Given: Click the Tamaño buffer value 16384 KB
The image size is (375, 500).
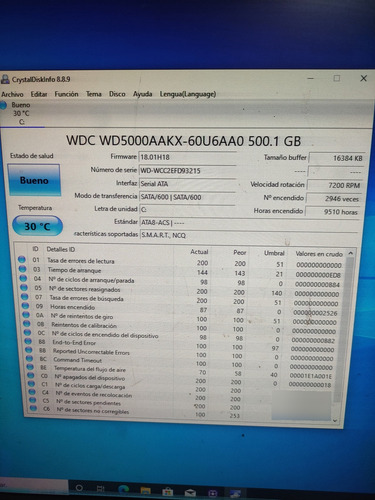Looking at the screenshot, I should [337, 158].
